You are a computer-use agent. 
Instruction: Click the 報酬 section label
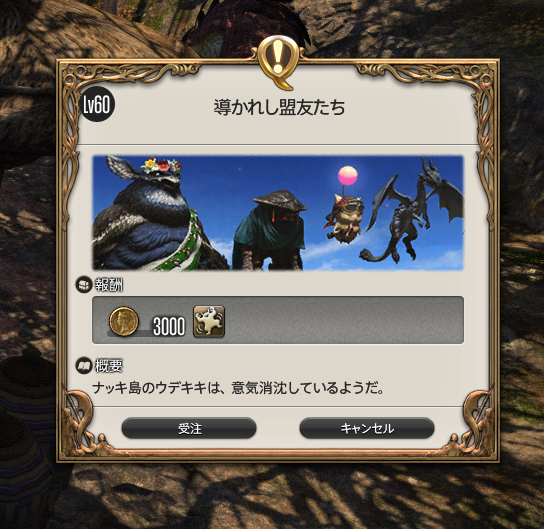point(109,285)
